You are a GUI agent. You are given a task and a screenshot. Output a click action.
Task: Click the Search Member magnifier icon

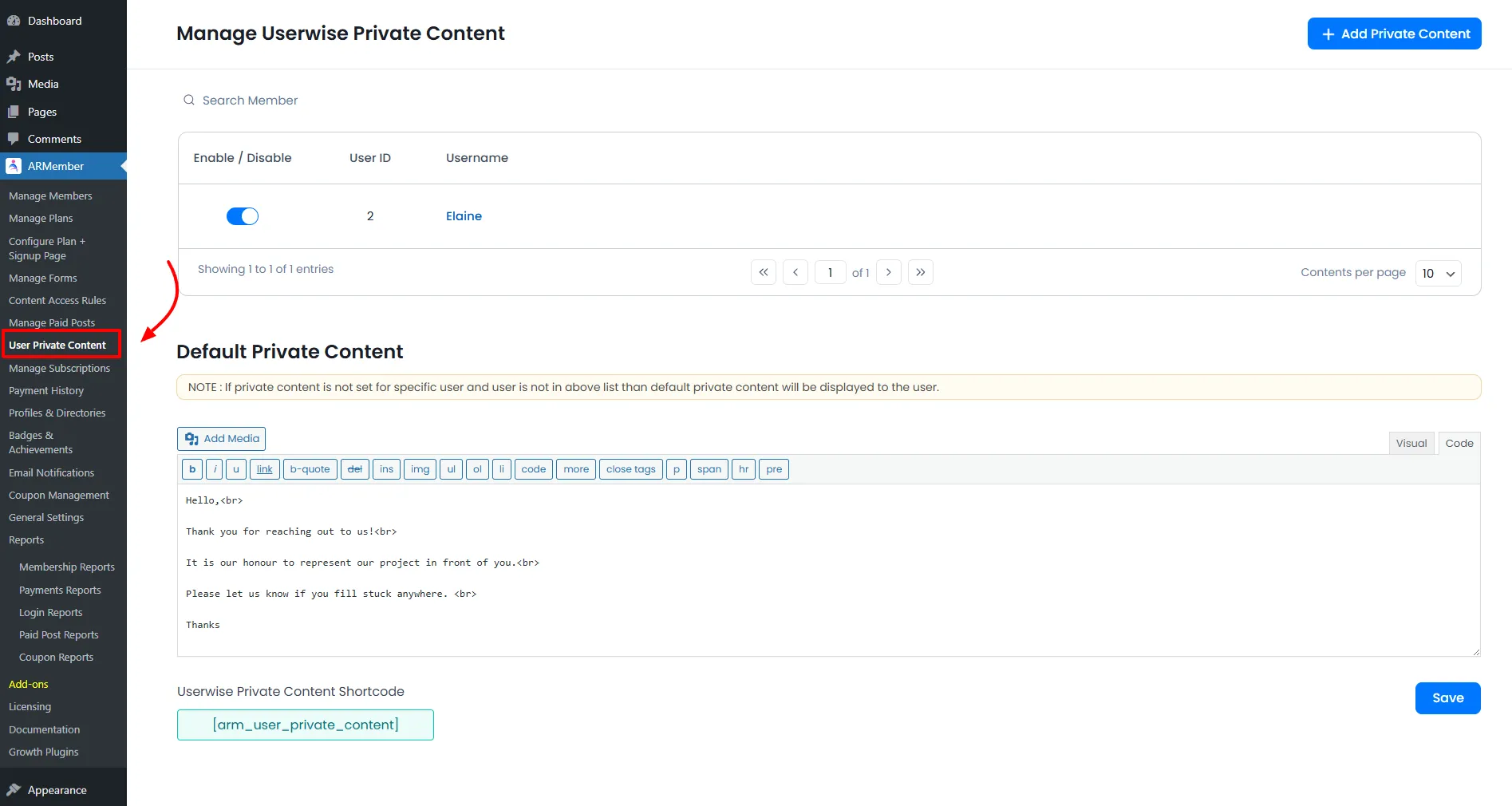[x=188, y=100]
